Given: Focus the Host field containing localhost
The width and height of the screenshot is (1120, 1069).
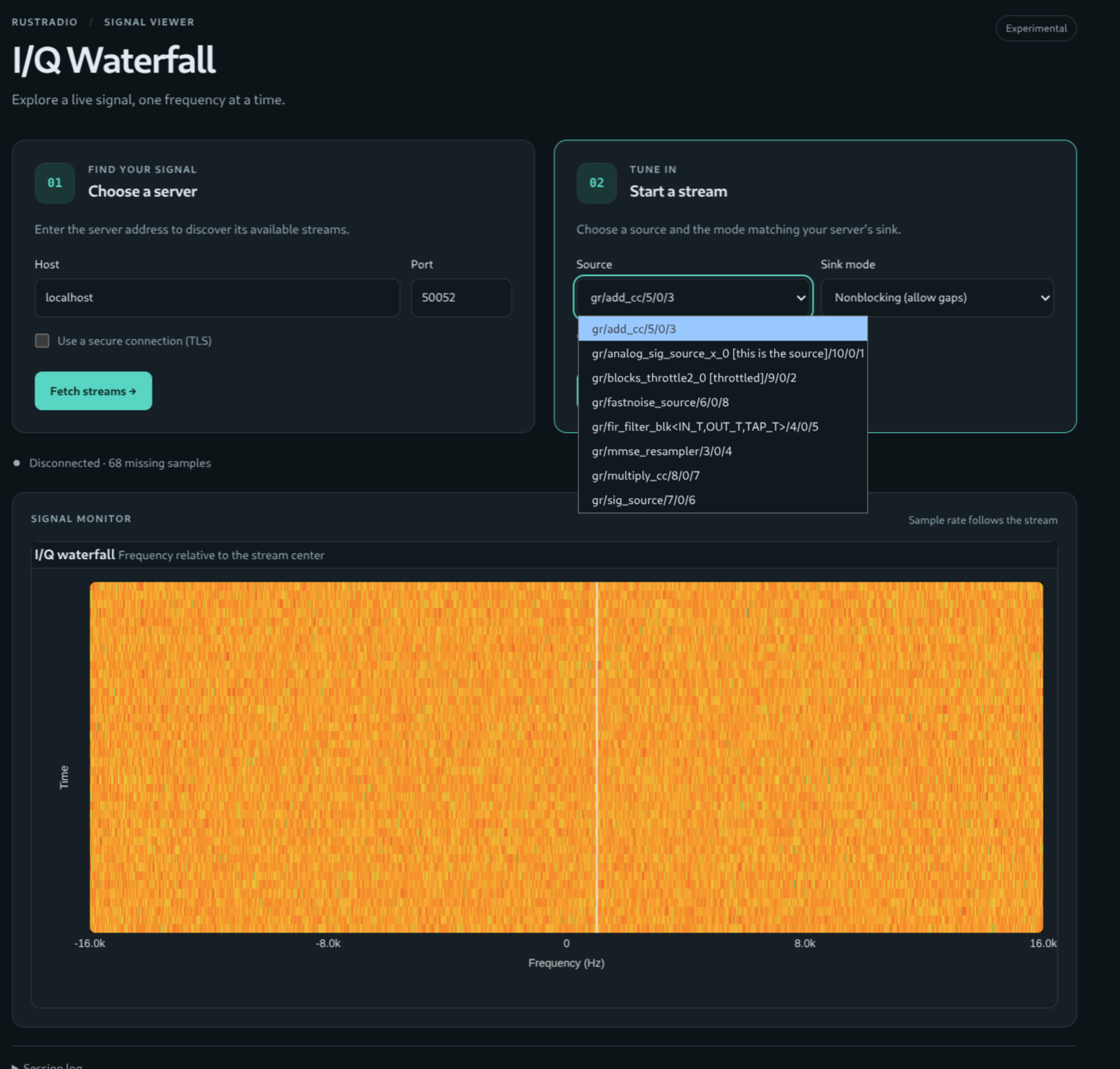Looking at the screenshot, I should pos(217,298).
